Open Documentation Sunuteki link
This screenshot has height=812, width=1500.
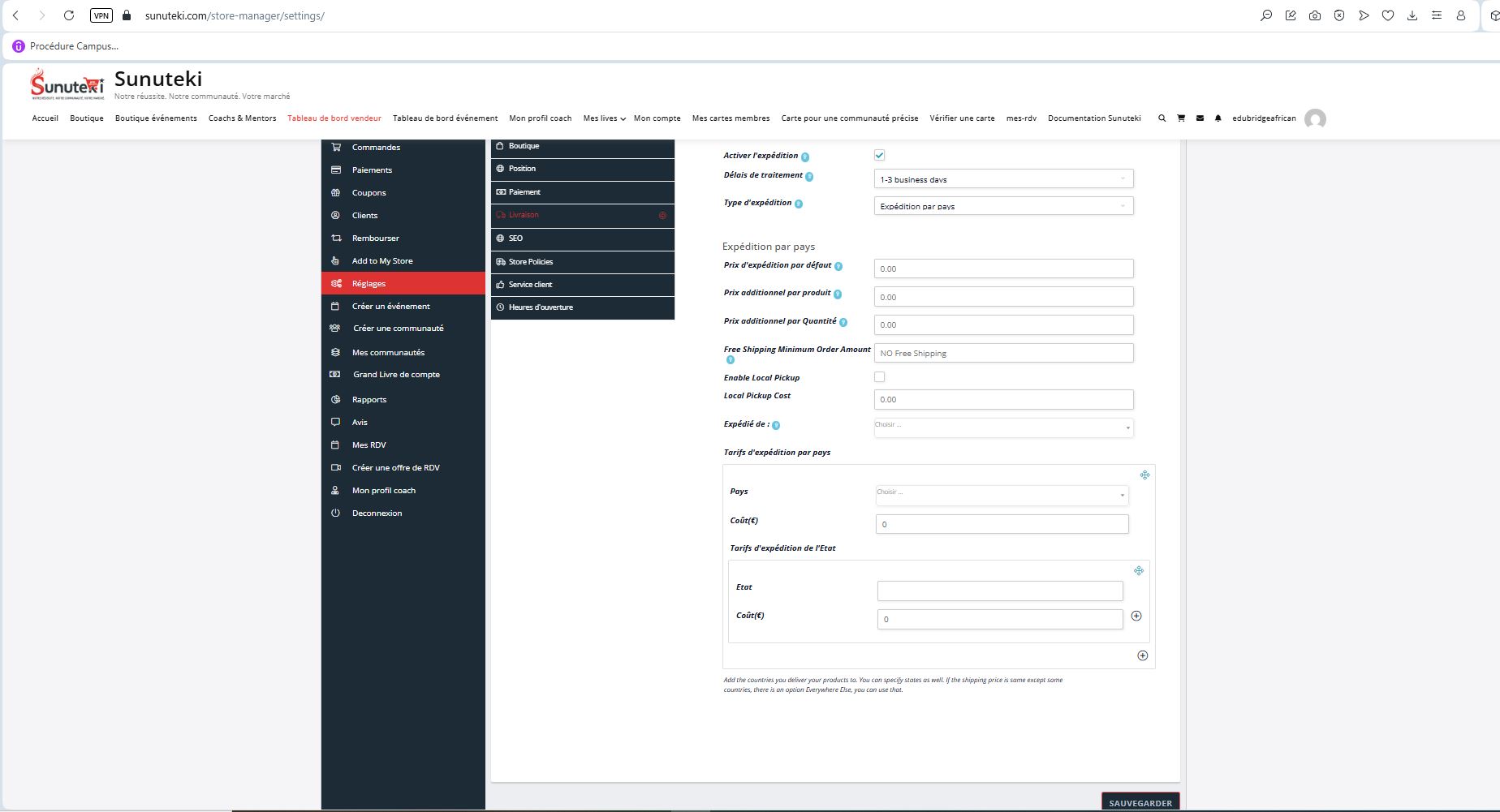(x=1093, y=118)
